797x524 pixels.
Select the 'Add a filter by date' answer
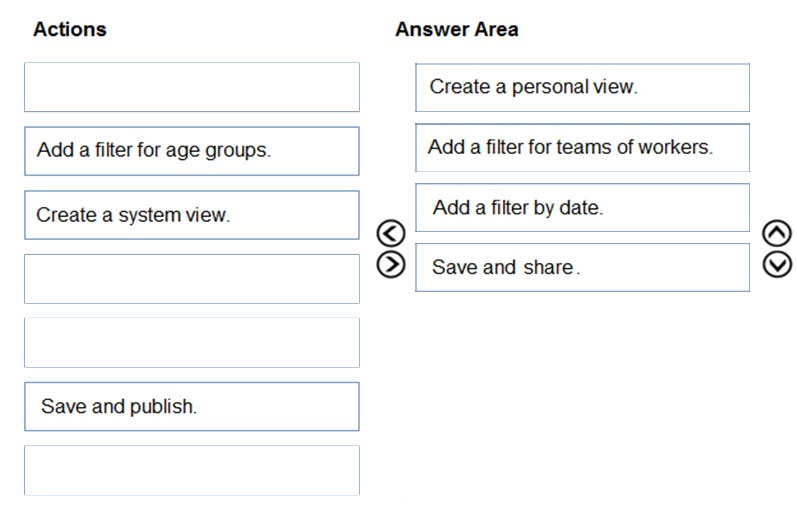[583, 207]
